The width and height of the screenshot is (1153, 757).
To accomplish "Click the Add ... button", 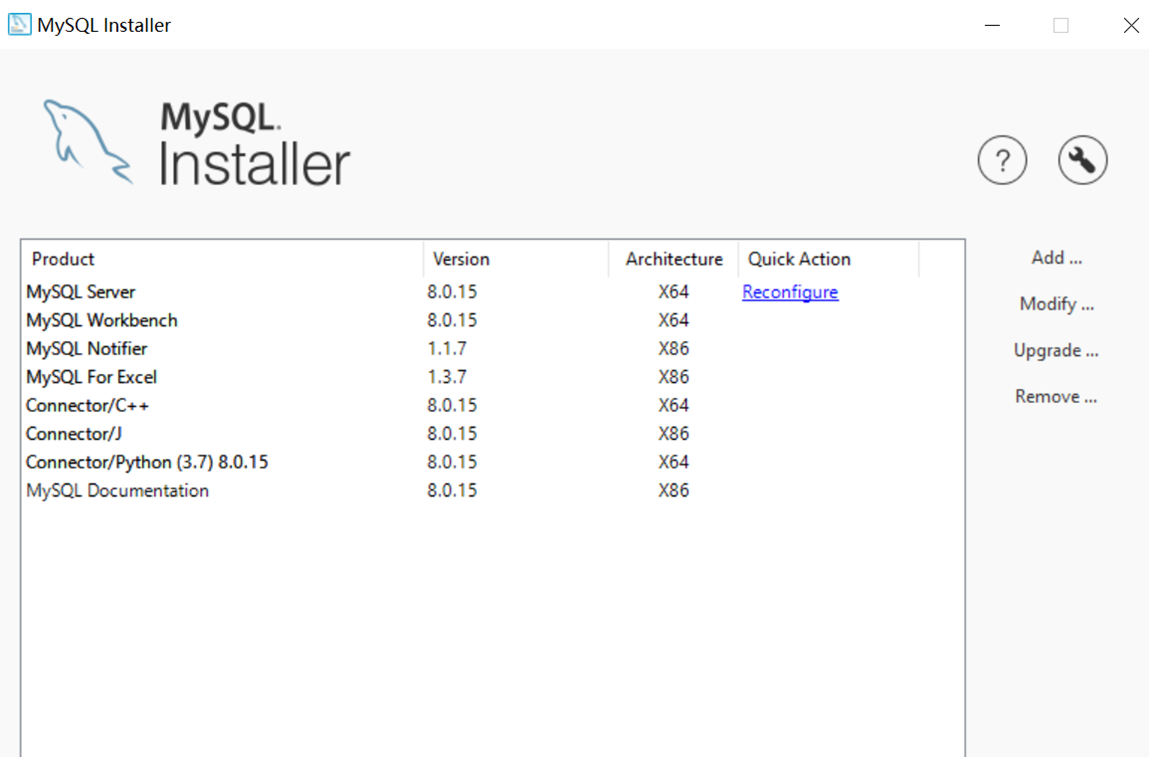I will (1056, 257).
